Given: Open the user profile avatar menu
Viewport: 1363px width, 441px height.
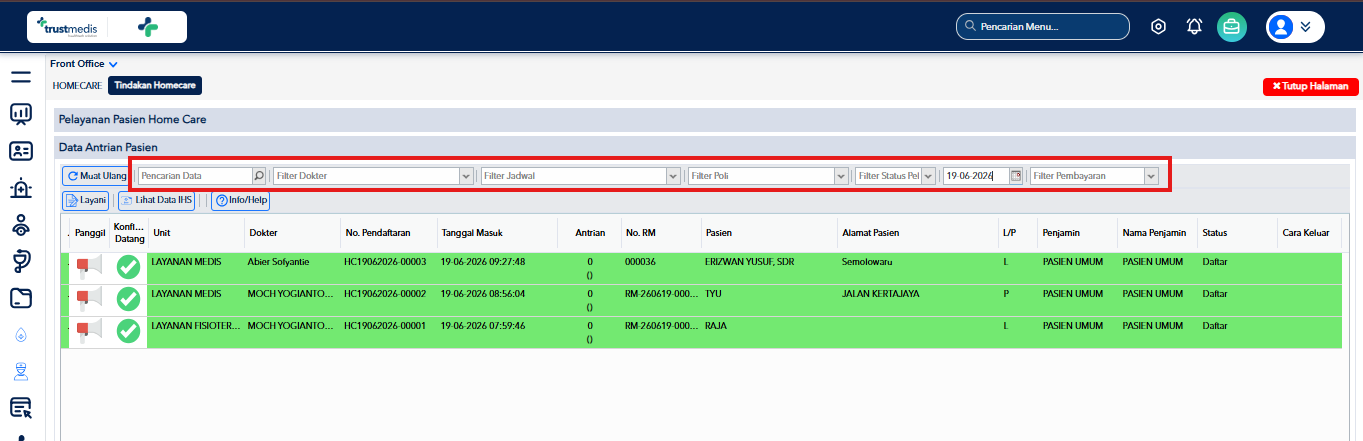Looking at the screenshot, I should click(1293, 27).
